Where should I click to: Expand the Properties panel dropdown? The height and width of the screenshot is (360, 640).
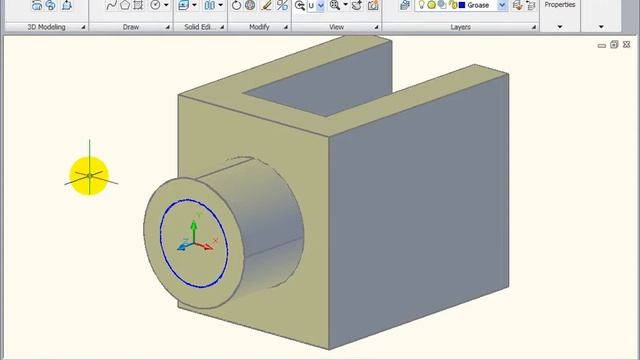(560, 27)
